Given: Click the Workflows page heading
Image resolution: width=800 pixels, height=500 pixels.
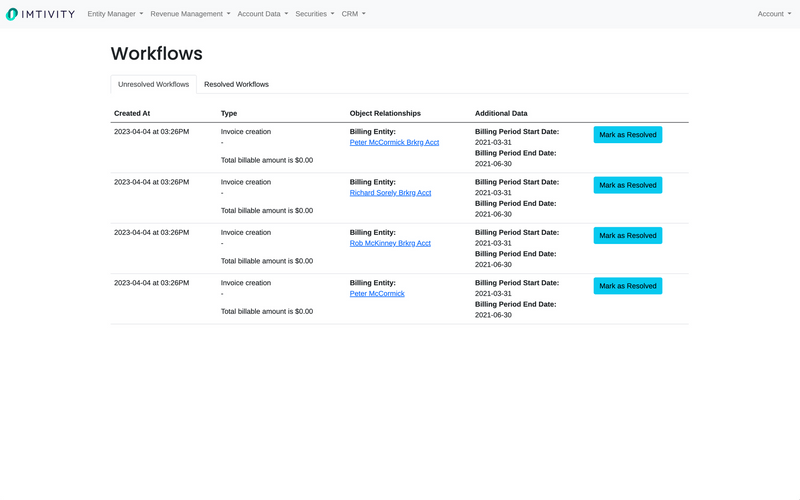Looking at the screenshot, I should point(156,54).
